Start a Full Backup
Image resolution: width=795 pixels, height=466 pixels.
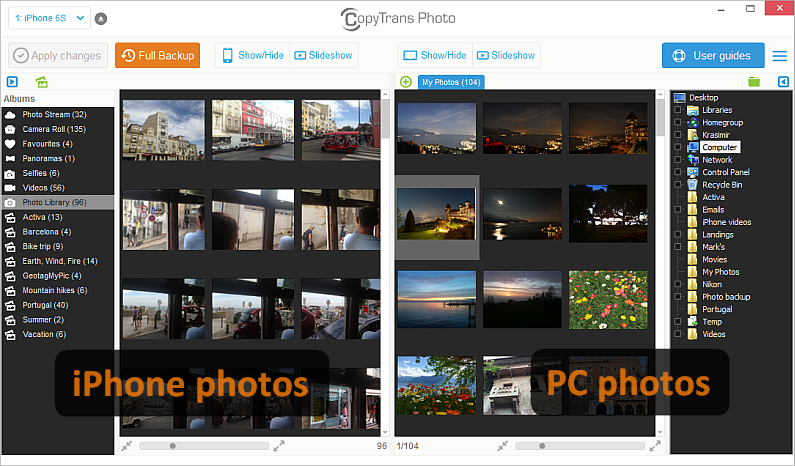158,55
